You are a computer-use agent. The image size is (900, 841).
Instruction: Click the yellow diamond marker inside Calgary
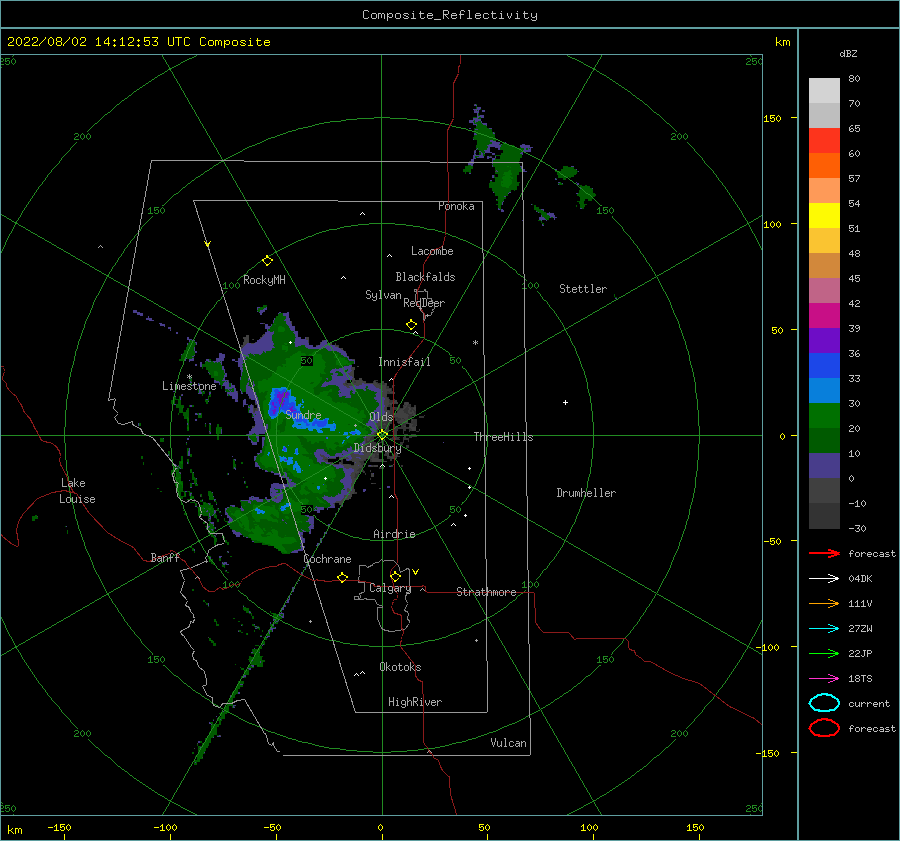point(395,576)
